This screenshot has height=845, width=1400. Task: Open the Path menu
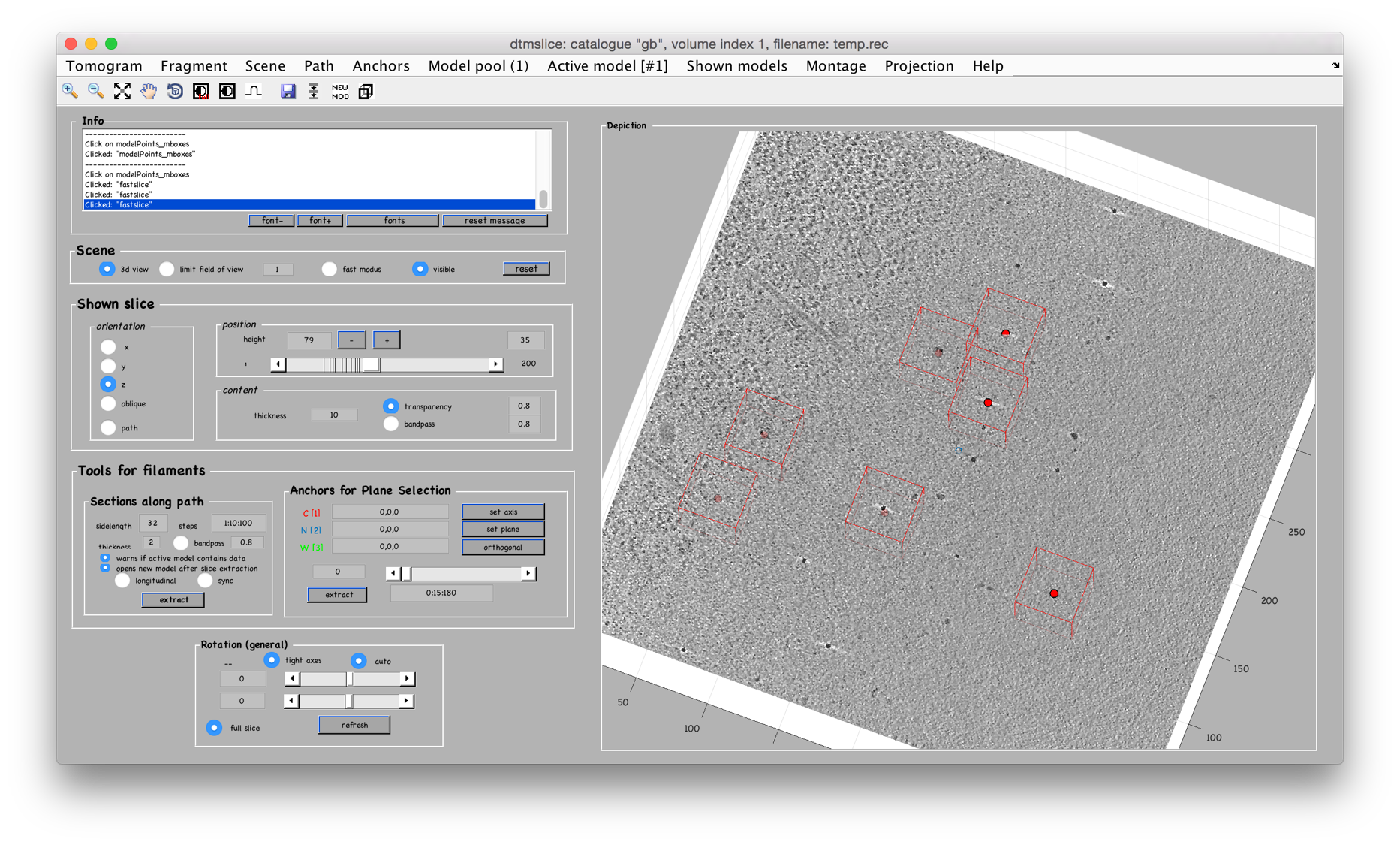319,66
